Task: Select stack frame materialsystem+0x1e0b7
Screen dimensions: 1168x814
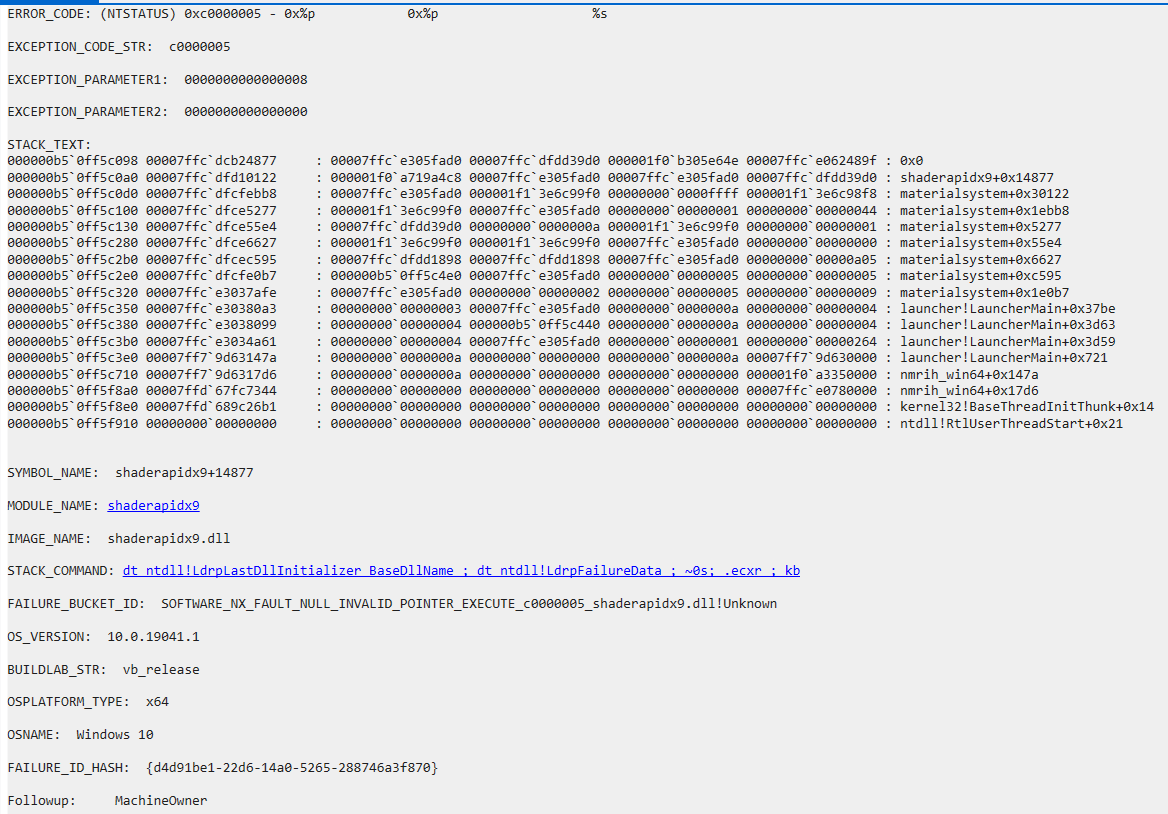Action: click(x=984, y=292)
